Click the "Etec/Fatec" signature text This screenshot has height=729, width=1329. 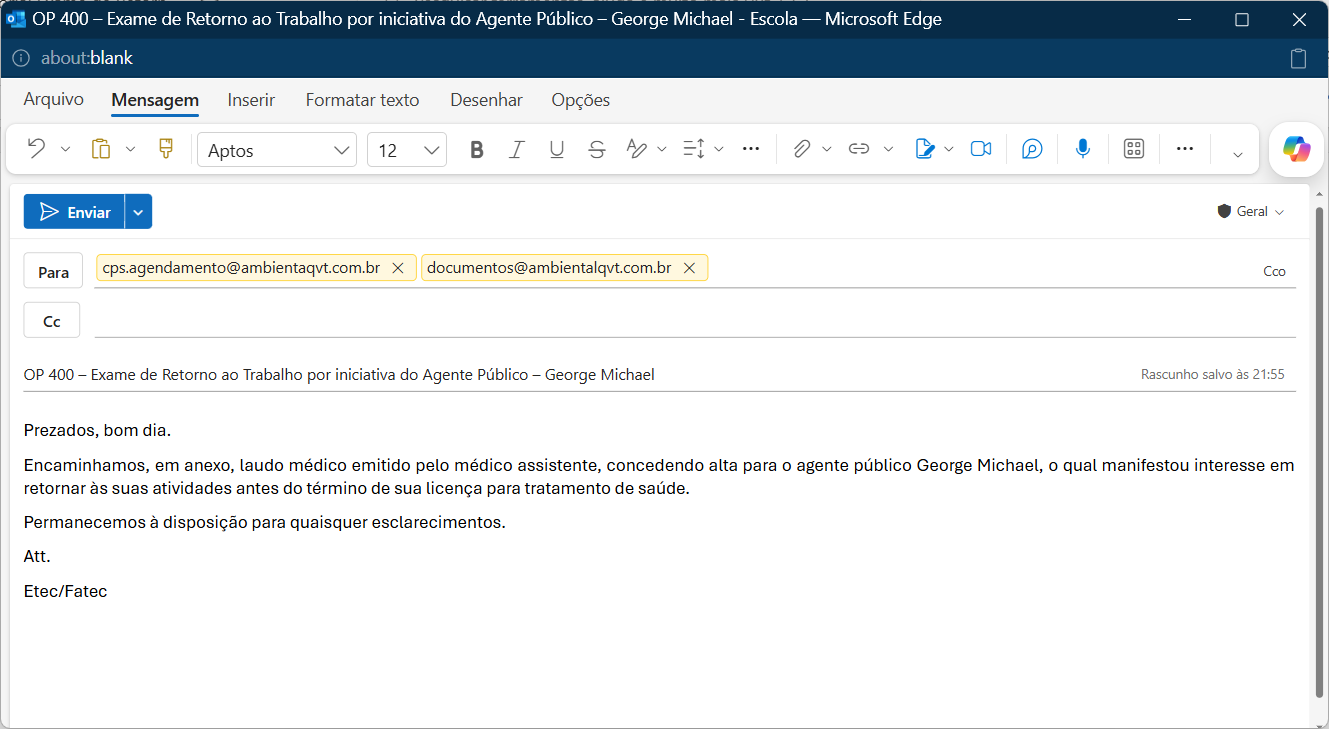coord(66,591)
